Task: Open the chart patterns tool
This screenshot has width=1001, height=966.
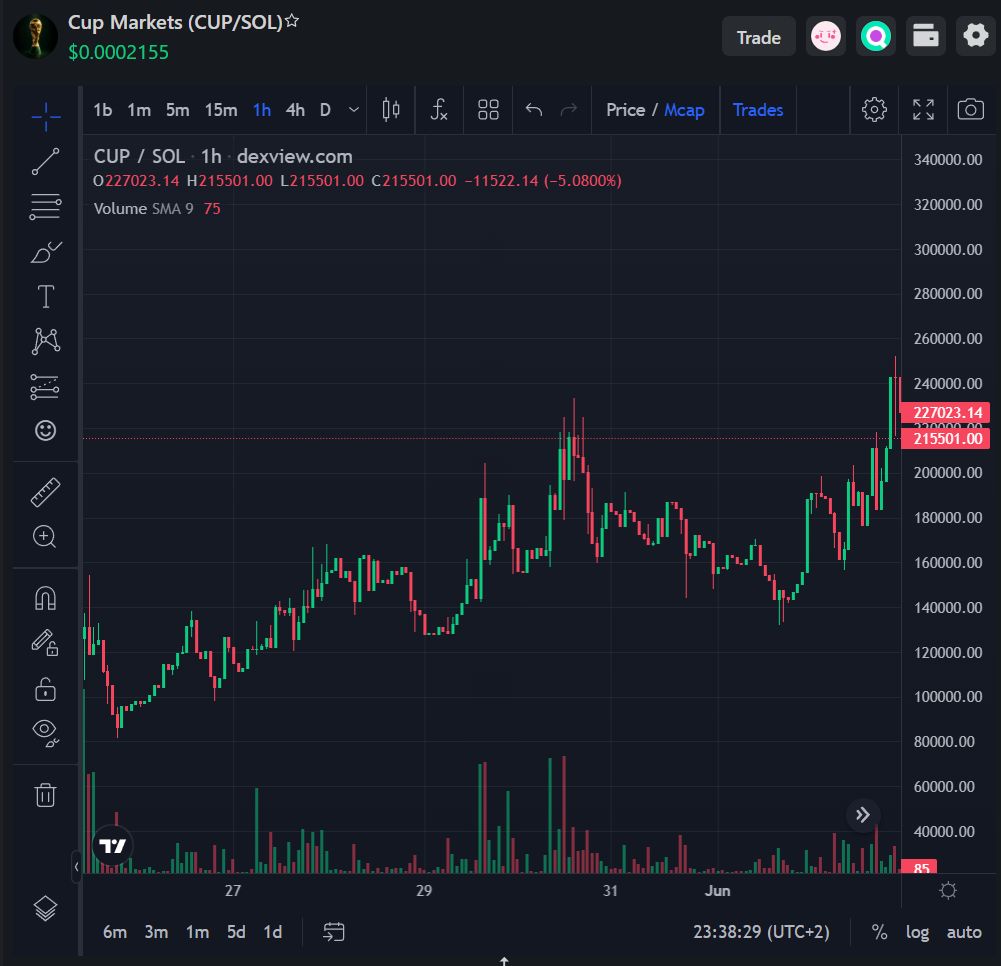Action: tap(46, 341)
